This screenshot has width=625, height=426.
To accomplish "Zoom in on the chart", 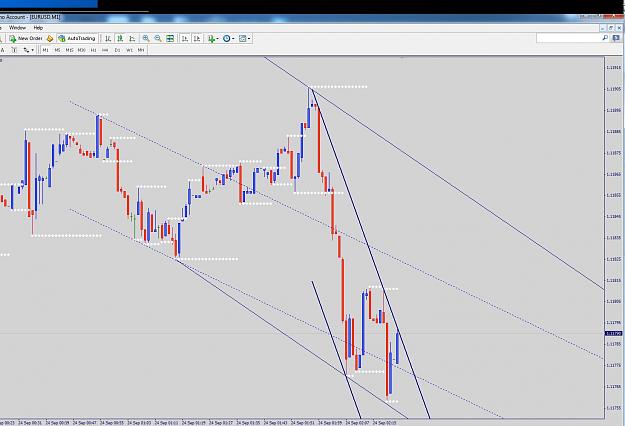I will [146, 39].
